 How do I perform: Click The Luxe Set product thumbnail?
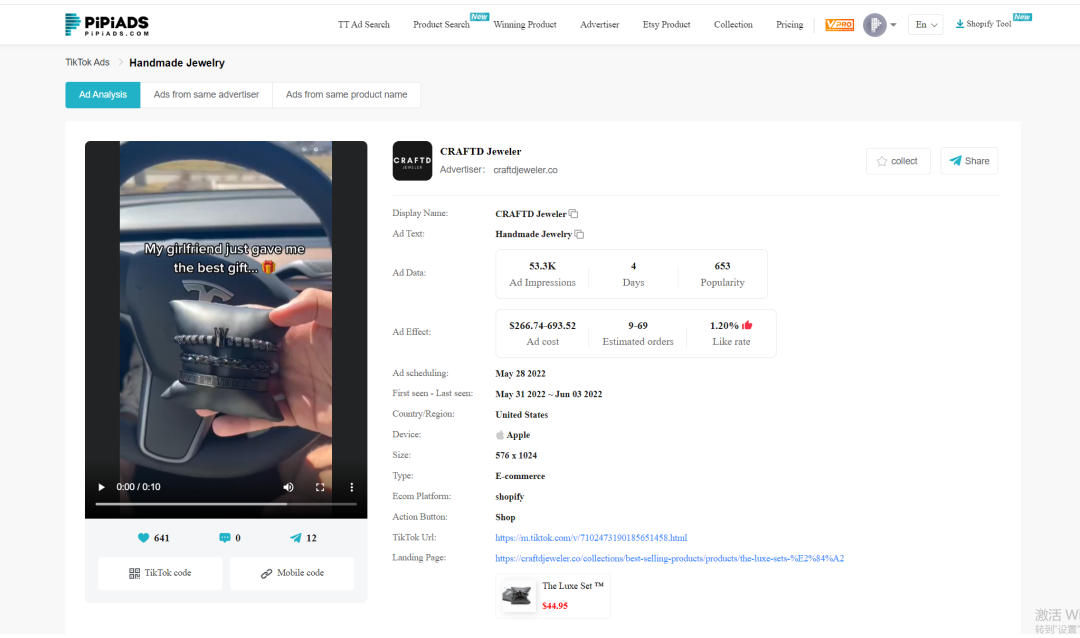point(517,596)
